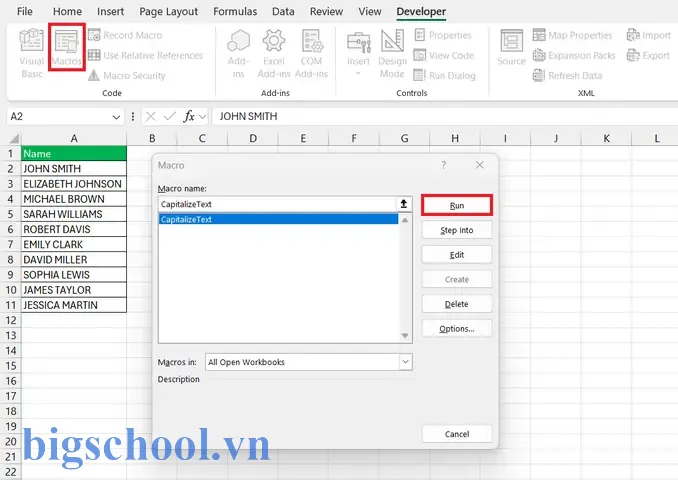Screen dimensions: 678x480
Task: Start Record Macro
Action: (125, 35)
